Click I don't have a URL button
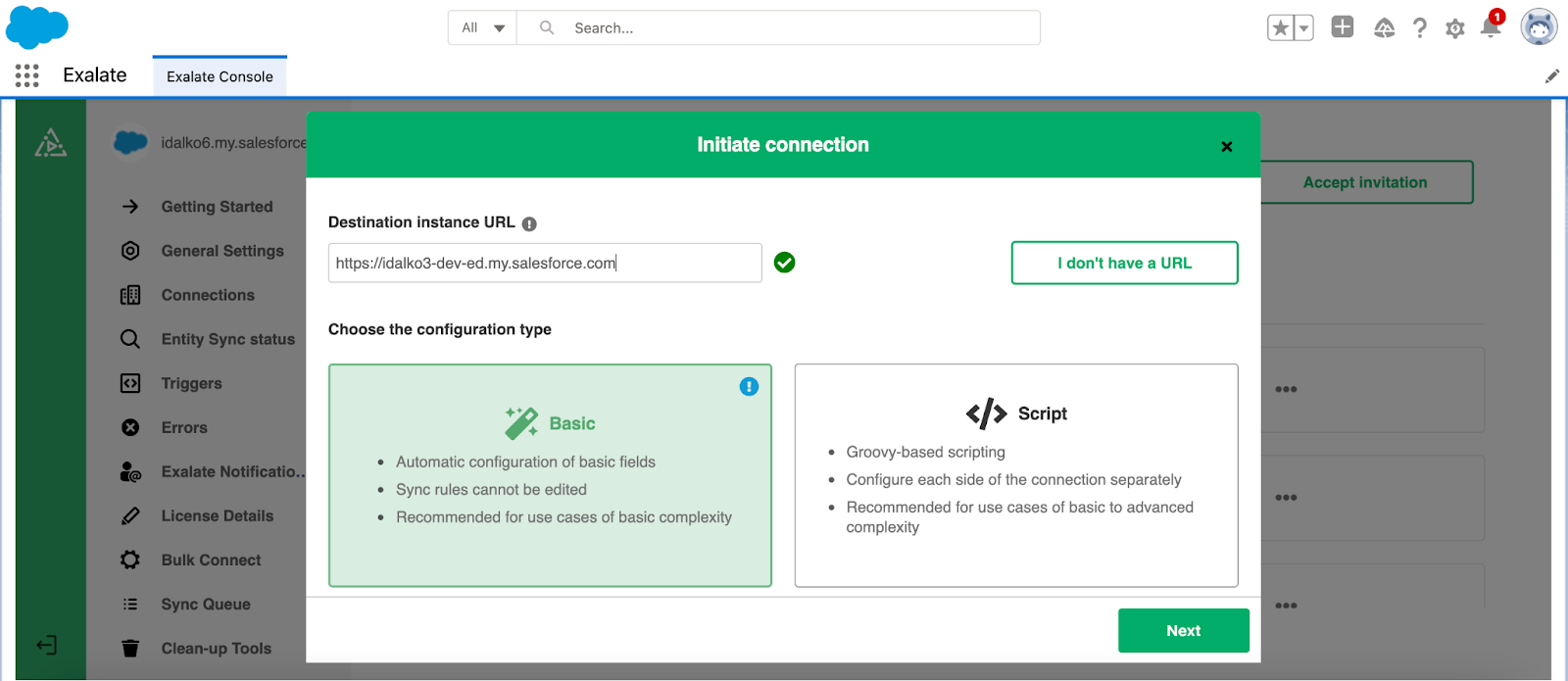Viewport: 1568px width, 681px height. click(x=1124, y=263)
